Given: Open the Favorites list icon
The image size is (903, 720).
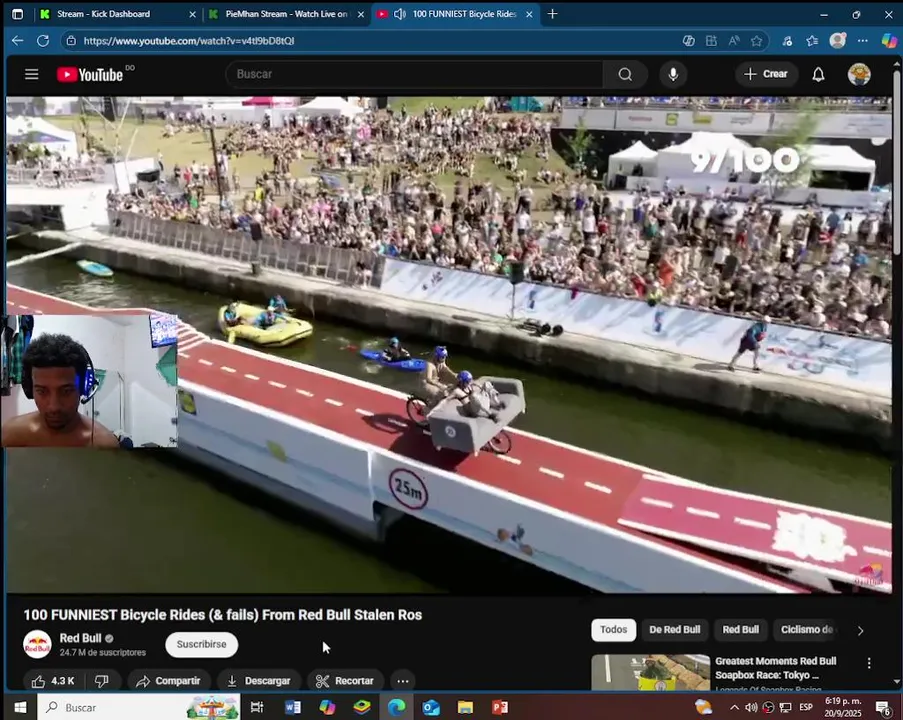Looking at the screenshot, I should [x=813, y=41].
